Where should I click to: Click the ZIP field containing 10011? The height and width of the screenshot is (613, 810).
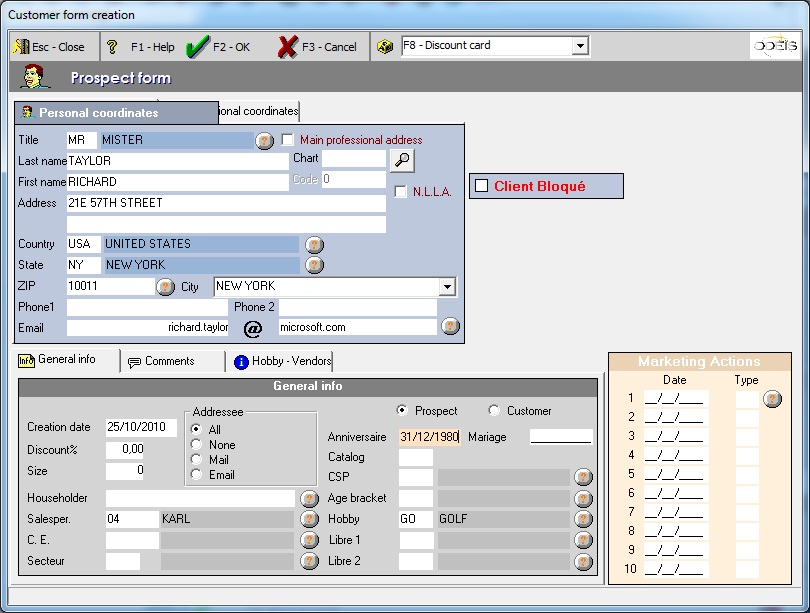[111, 286]
